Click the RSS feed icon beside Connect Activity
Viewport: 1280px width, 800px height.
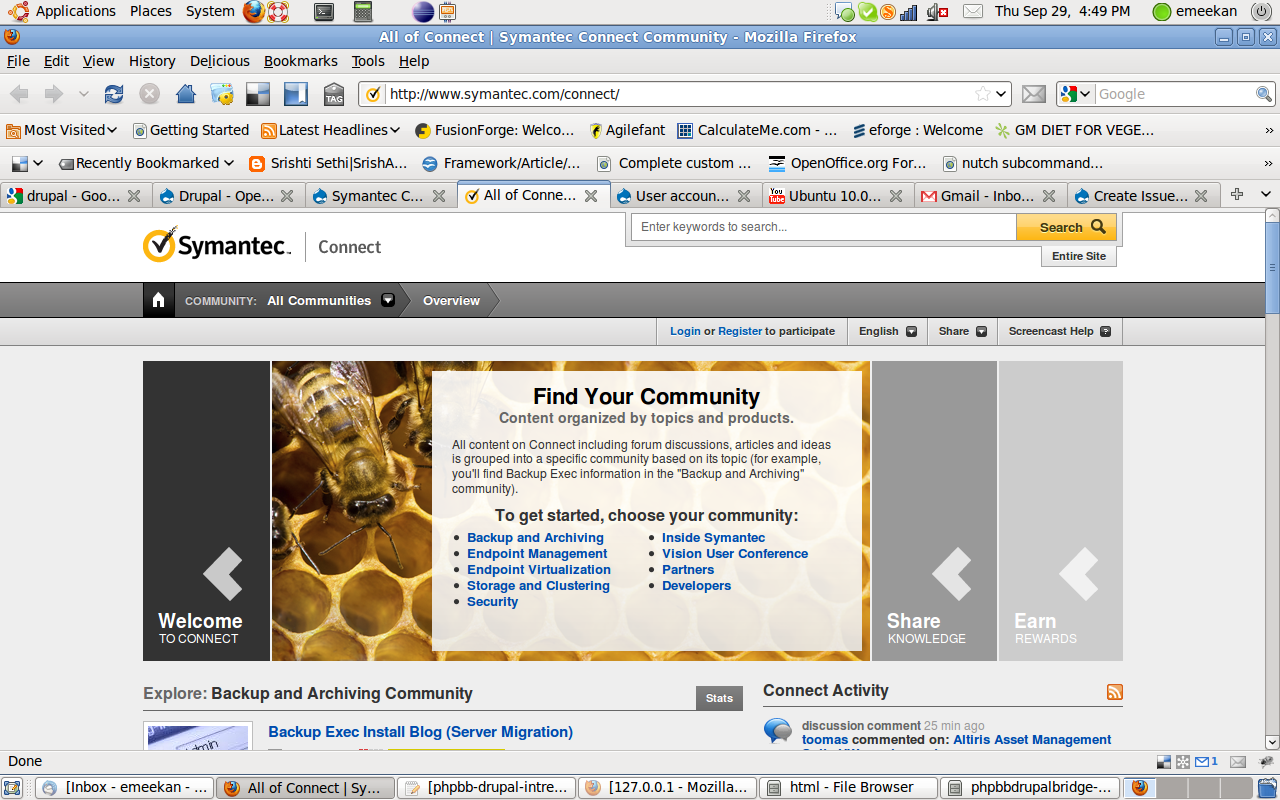[1115, 692]
